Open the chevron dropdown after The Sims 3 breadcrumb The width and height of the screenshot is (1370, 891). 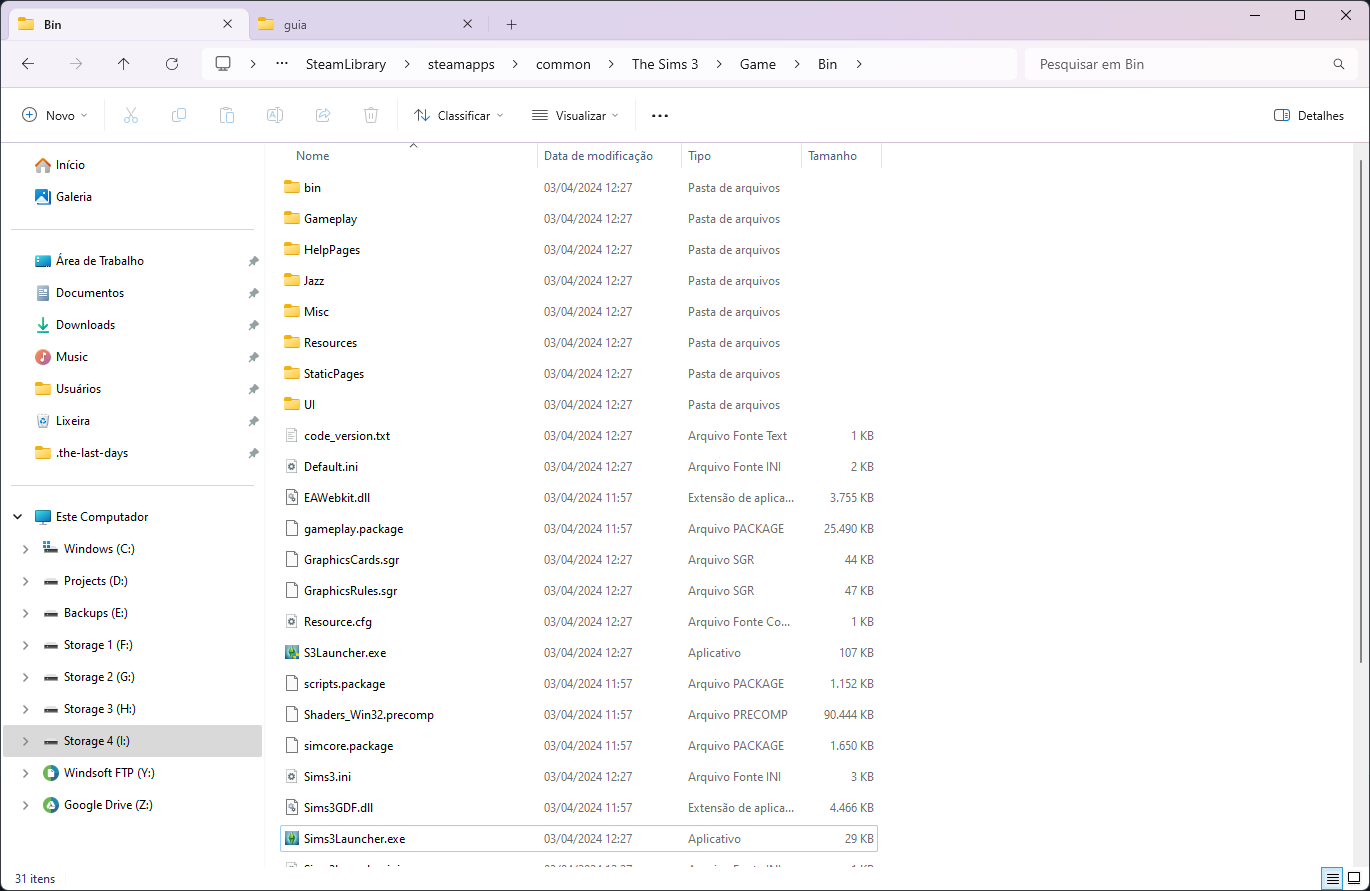719,64
